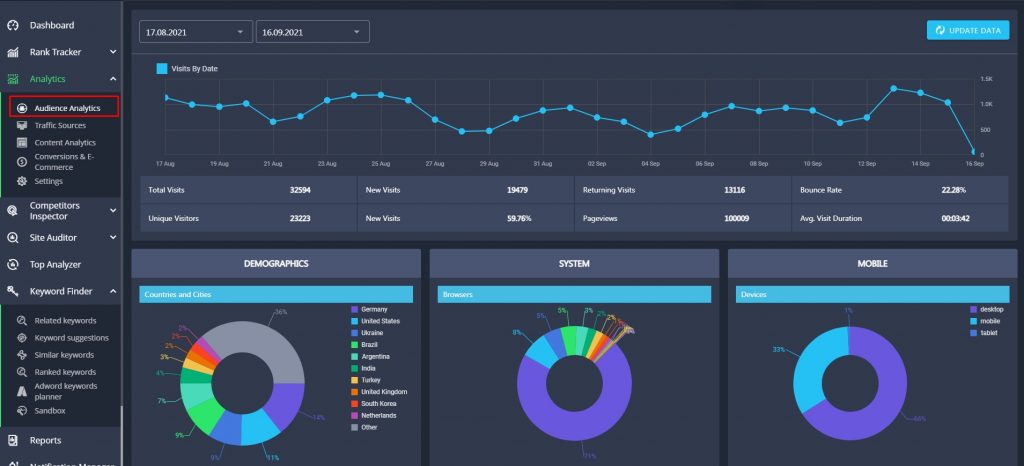Click the Settings gear icon
This screenshot has height=466, width=1024.
[x=22, y=181]
